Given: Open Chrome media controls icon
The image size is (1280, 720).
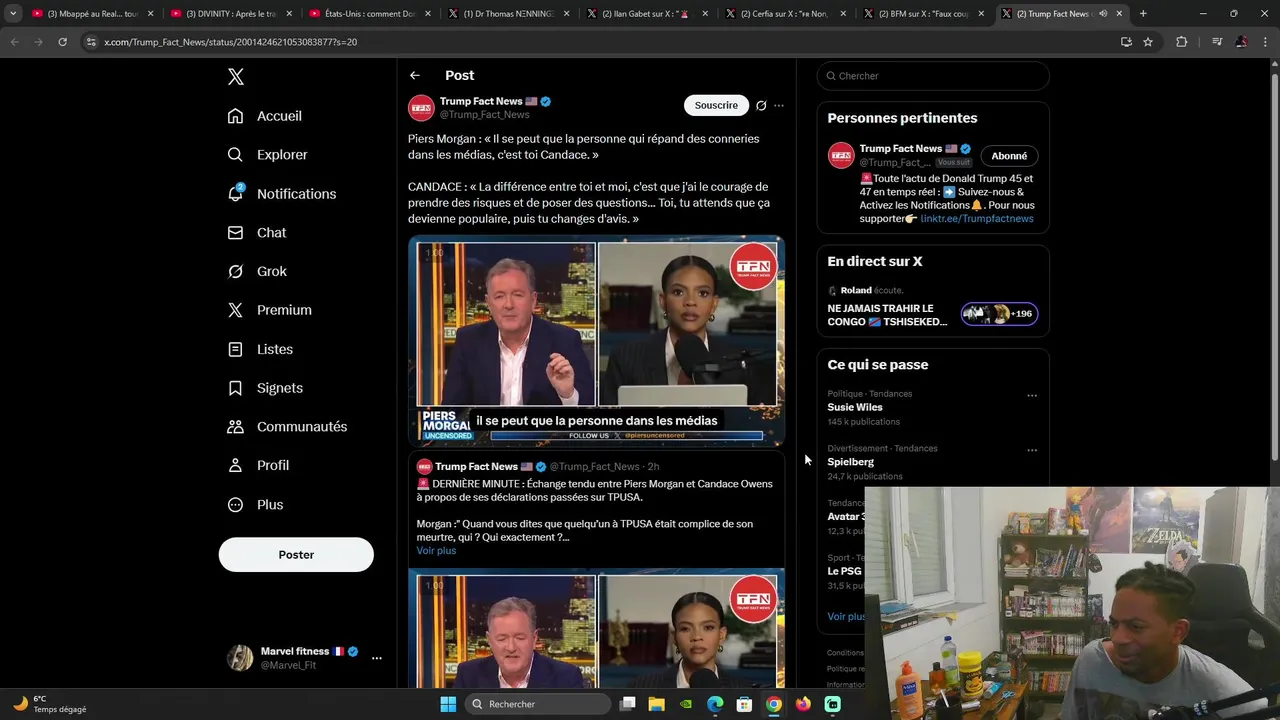Looking at the screenshot, I should (x=1217, y=42).
